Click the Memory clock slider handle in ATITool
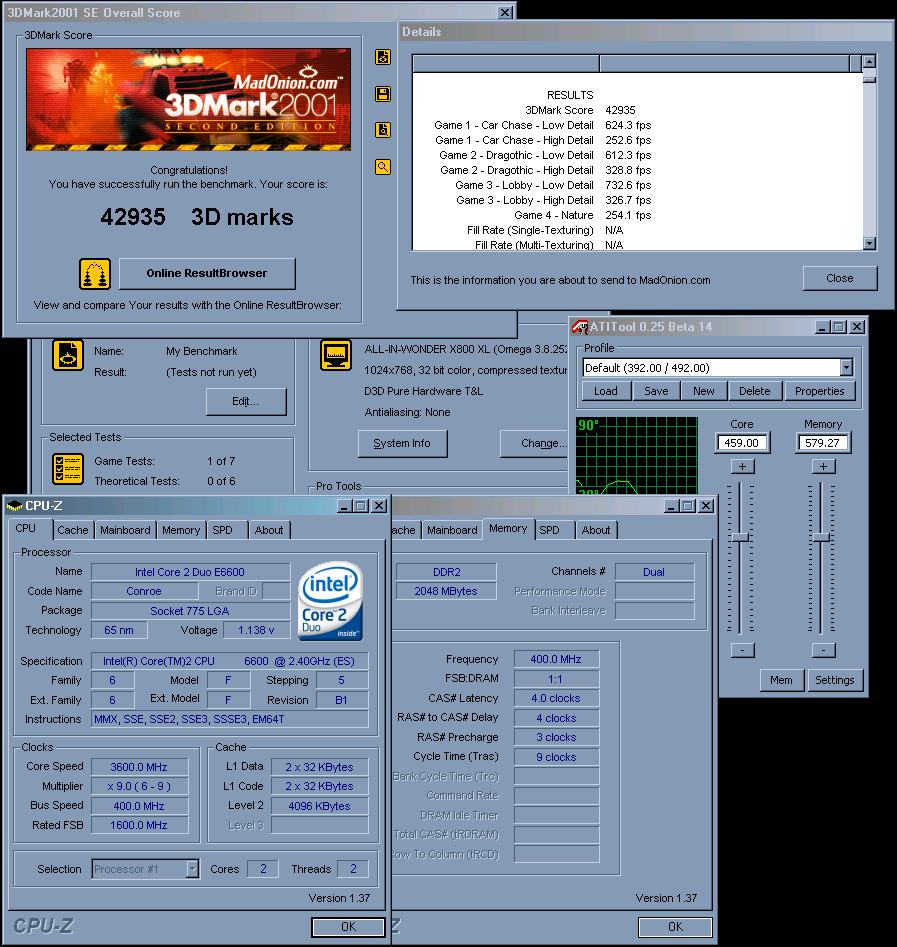The width and height of the screenshot is (897, 947). click(x=821, y=538)
